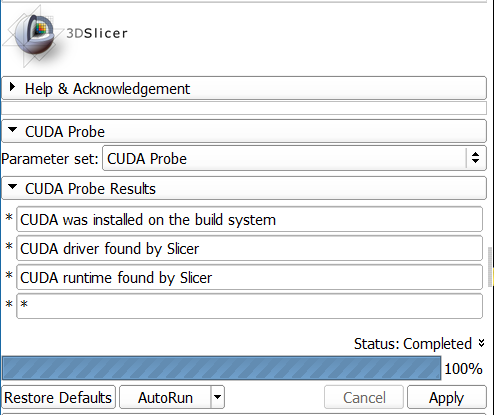The image size is (494, 415).
Task: Collapse the CUDA Probe Results section
Action: tap(244, 188)
